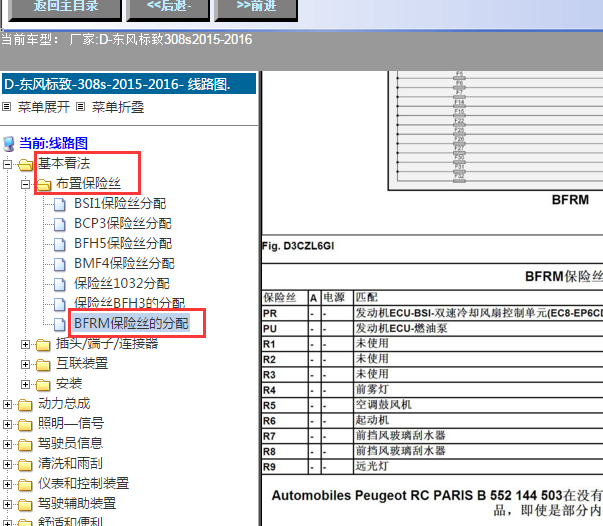This screenshot has width=603, height=526.
Task: Click the computer icon beside 当前:线路图
Action: (x=8, y=144)
